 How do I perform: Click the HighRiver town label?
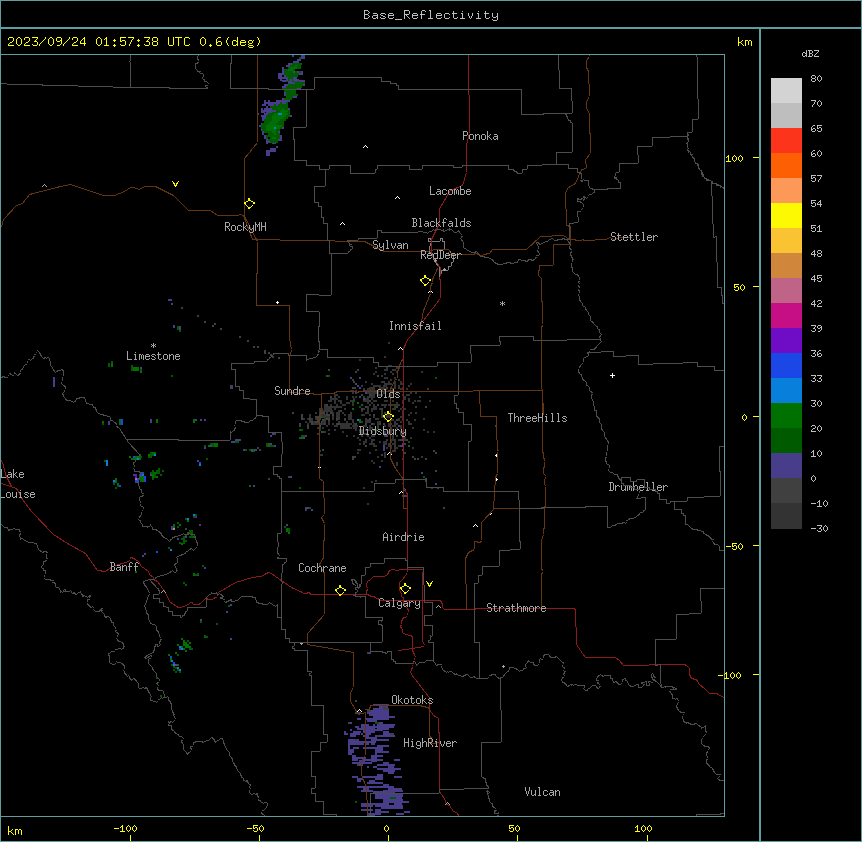pyautogui.click(x=430, y=743)
